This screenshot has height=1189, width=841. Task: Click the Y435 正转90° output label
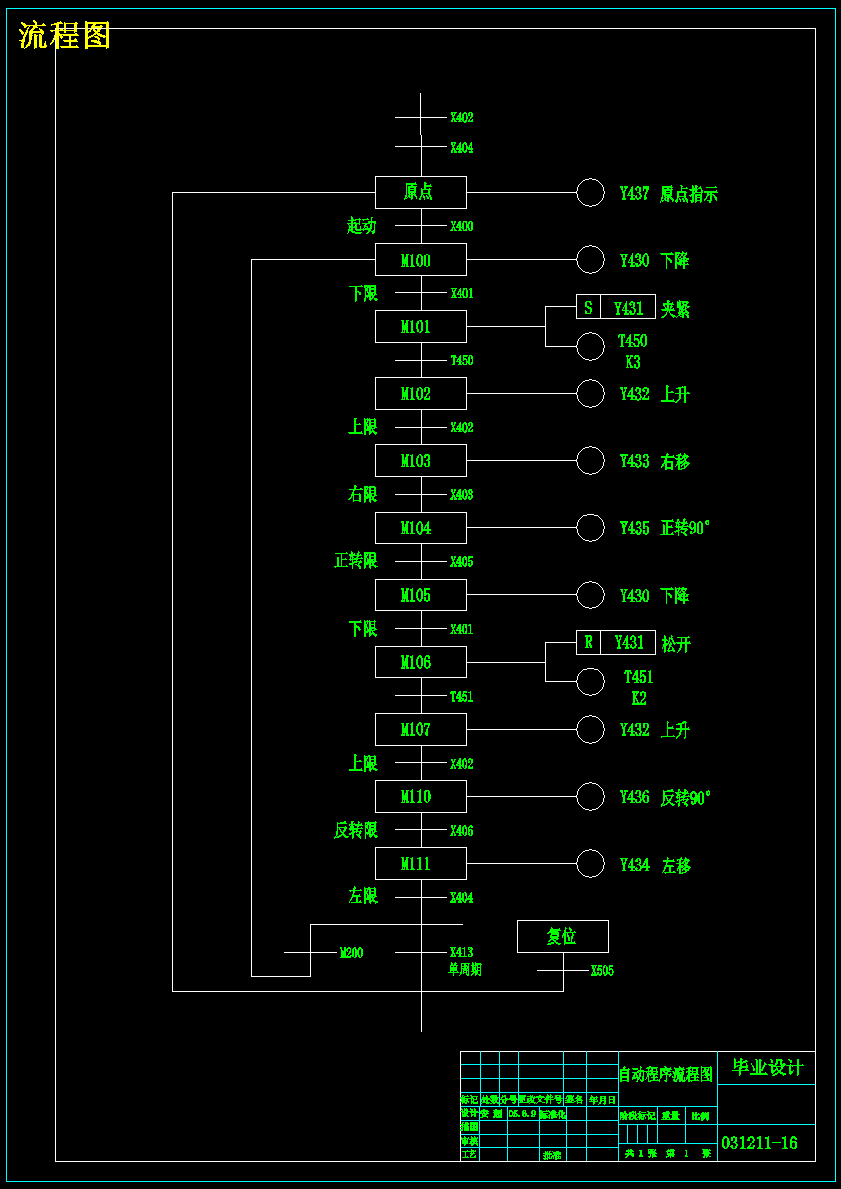665,529
